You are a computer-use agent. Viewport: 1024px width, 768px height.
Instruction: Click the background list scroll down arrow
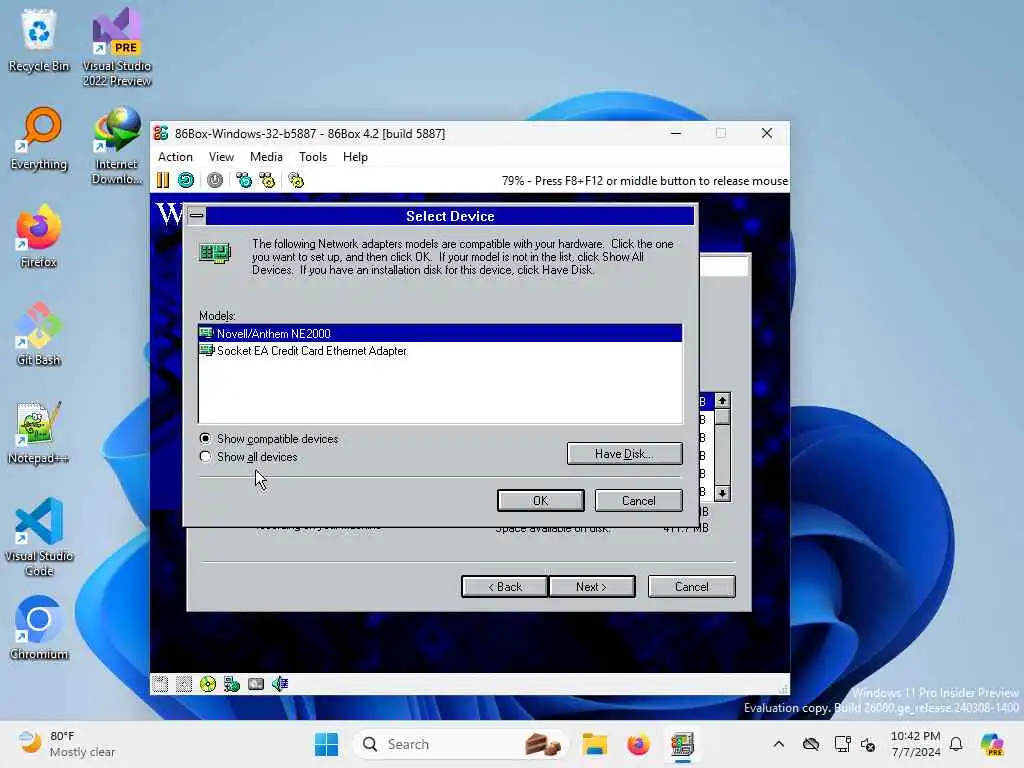click(x=722, y=493)
